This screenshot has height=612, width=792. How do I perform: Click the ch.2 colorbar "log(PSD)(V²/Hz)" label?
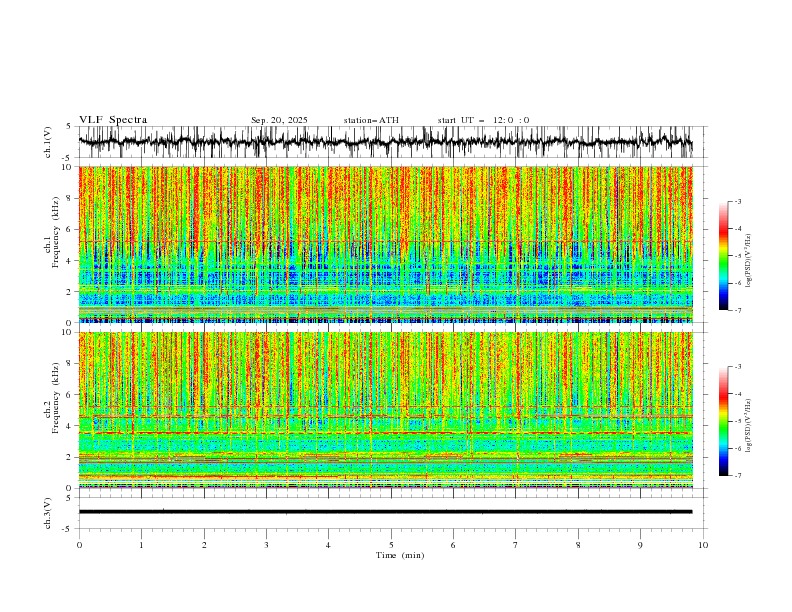(749, 426)
